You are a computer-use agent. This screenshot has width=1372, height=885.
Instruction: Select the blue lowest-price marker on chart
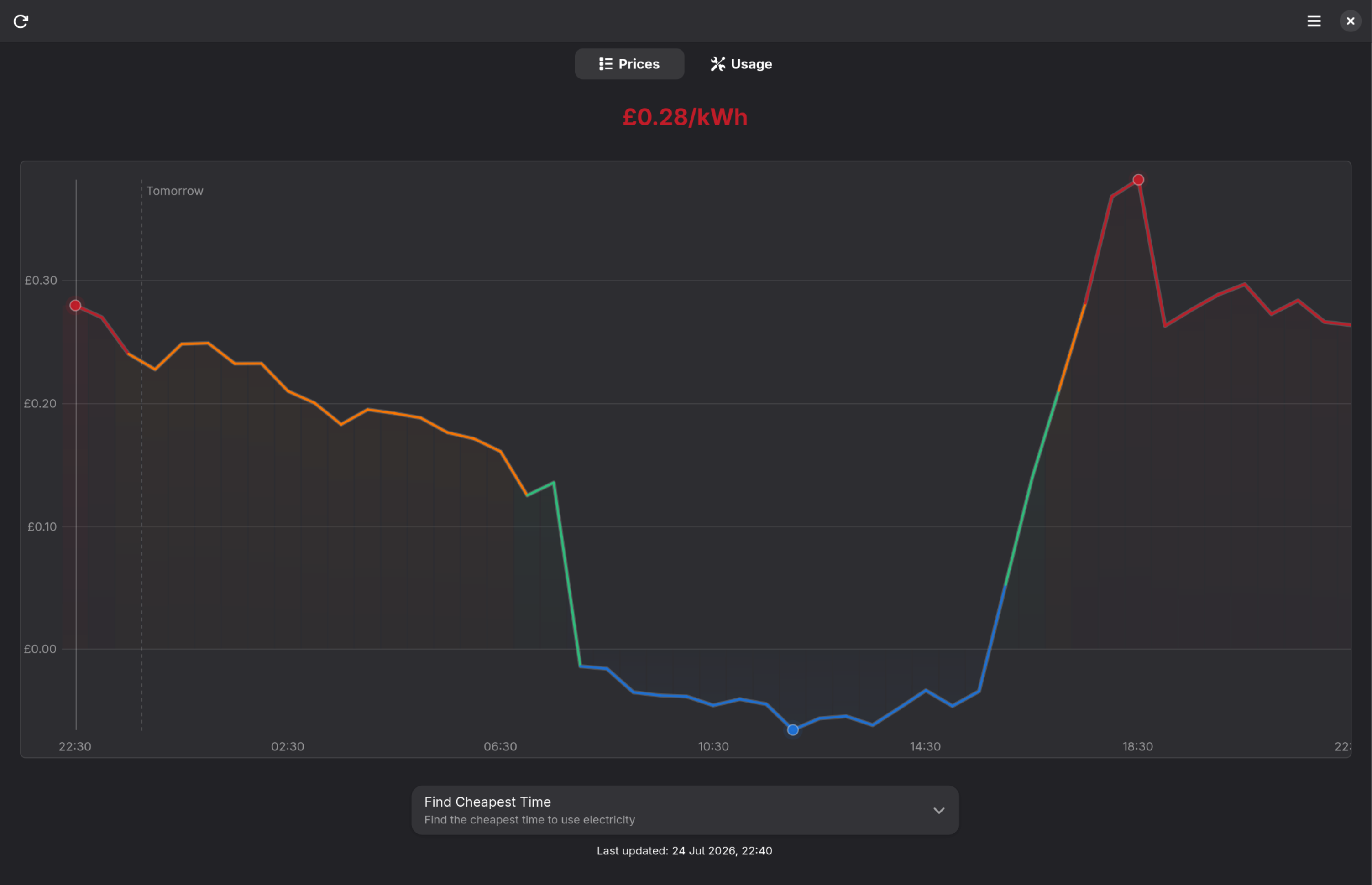(x=793, y=730)
